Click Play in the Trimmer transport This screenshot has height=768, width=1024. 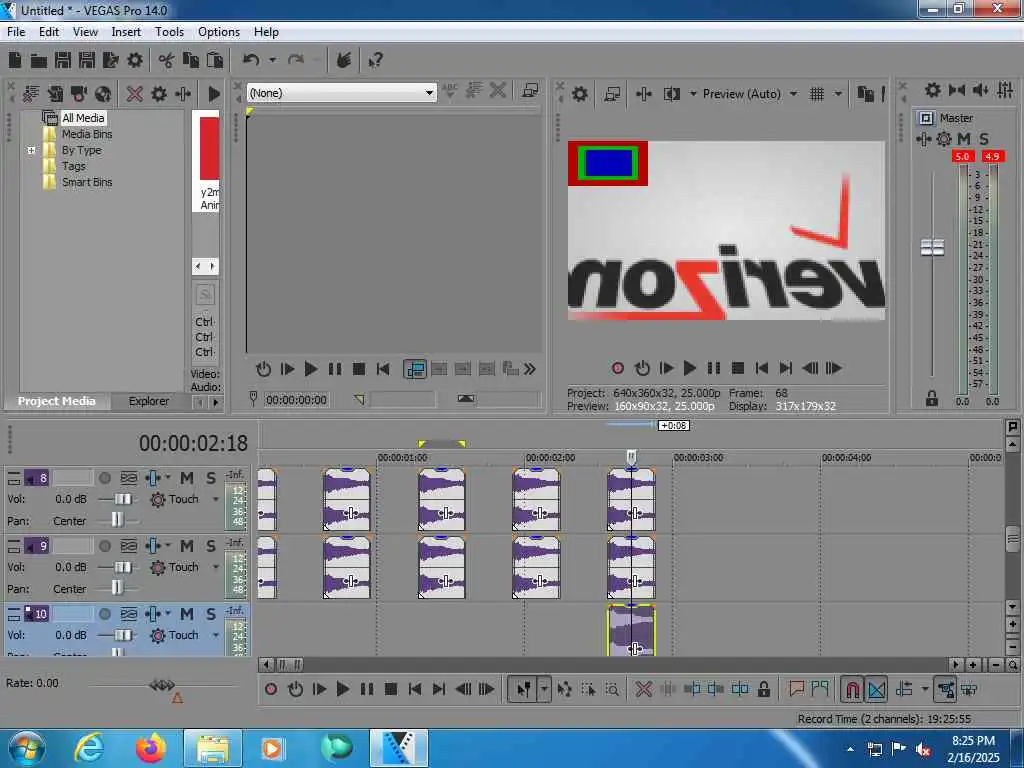(311, 370)
